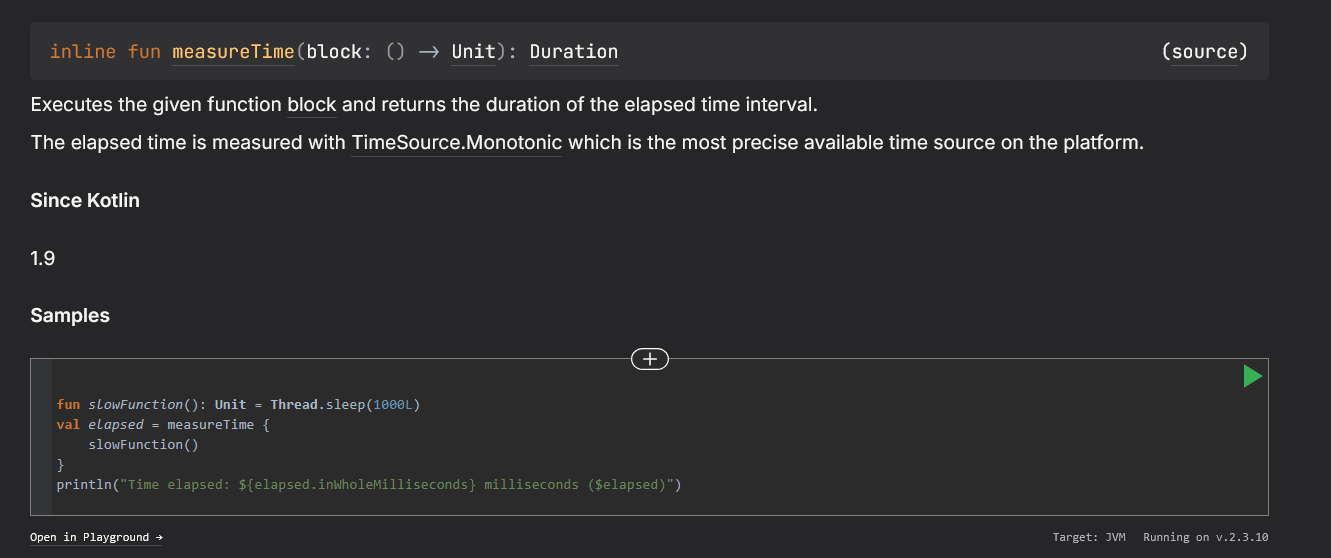Run the sample with green play icon

click(1252, 376)
